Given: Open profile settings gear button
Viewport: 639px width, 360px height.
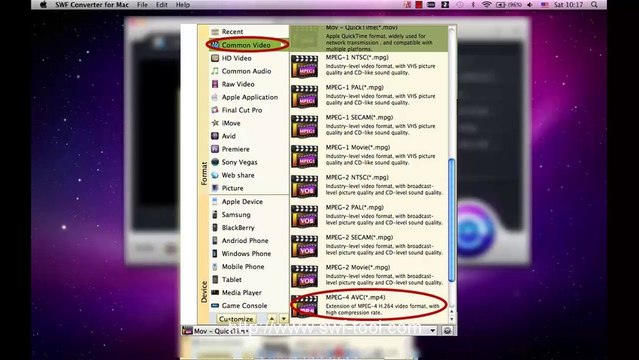Looking at the screenshot, I should tap(447, 331).
